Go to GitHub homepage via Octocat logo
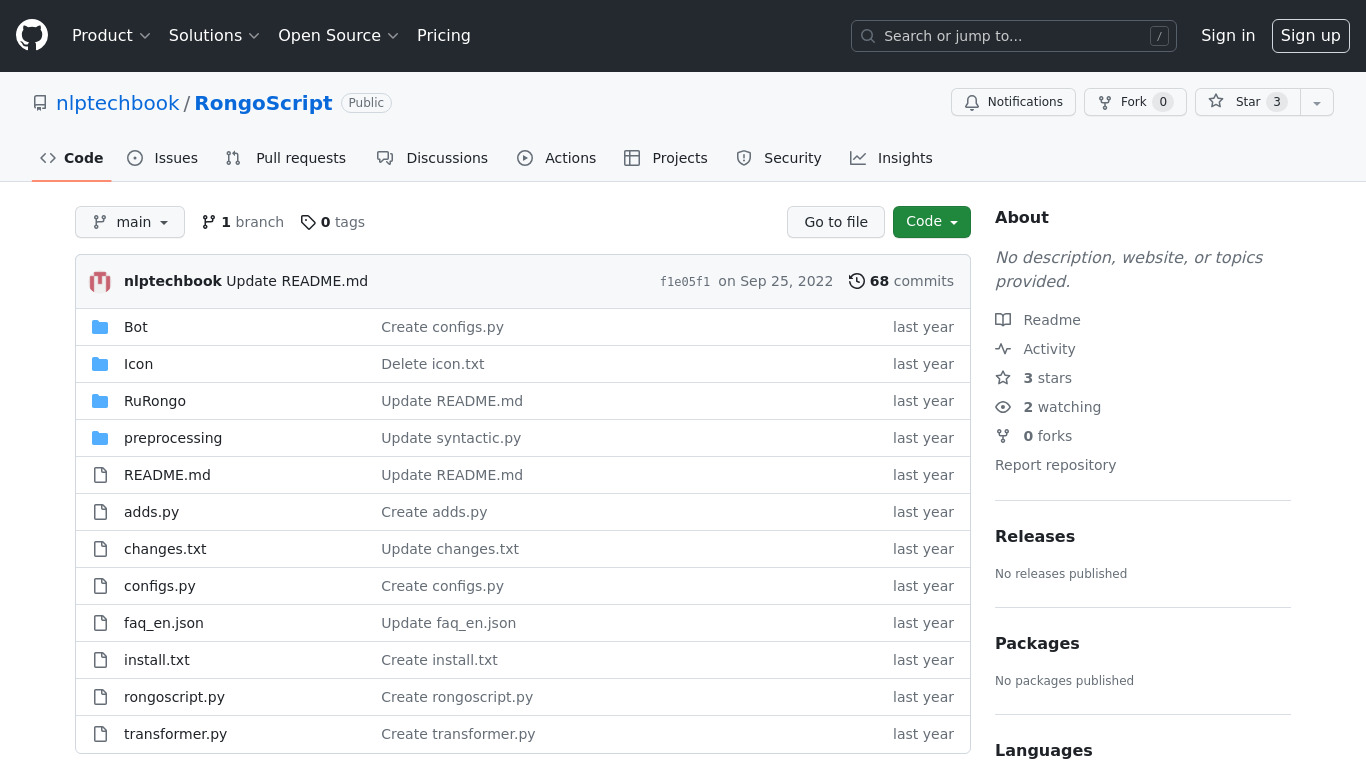Screen dimensions: 1366x768 [32, 36]
